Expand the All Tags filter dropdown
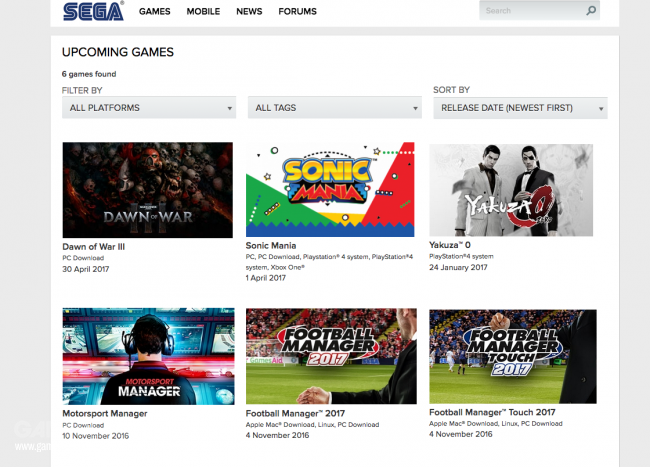The width and height of the screenshot is (650, 467). click(334, 108)
